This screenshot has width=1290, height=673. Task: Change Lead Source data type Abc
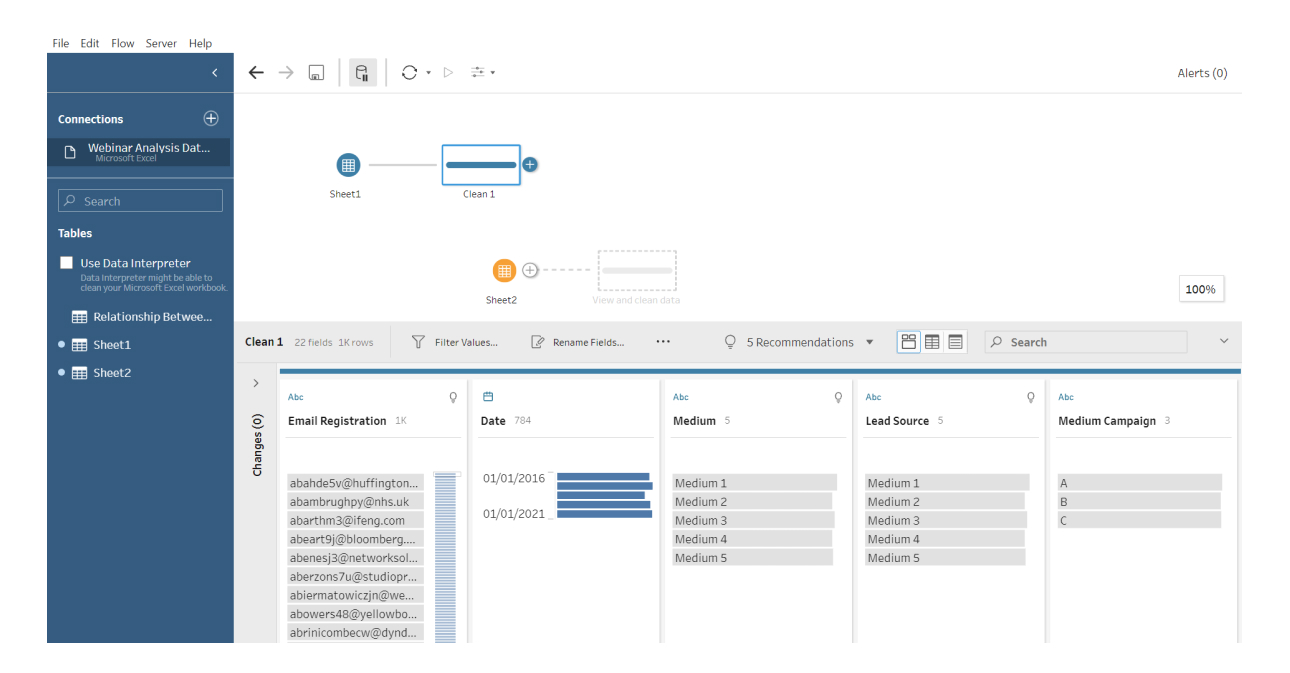pos(874,397)
